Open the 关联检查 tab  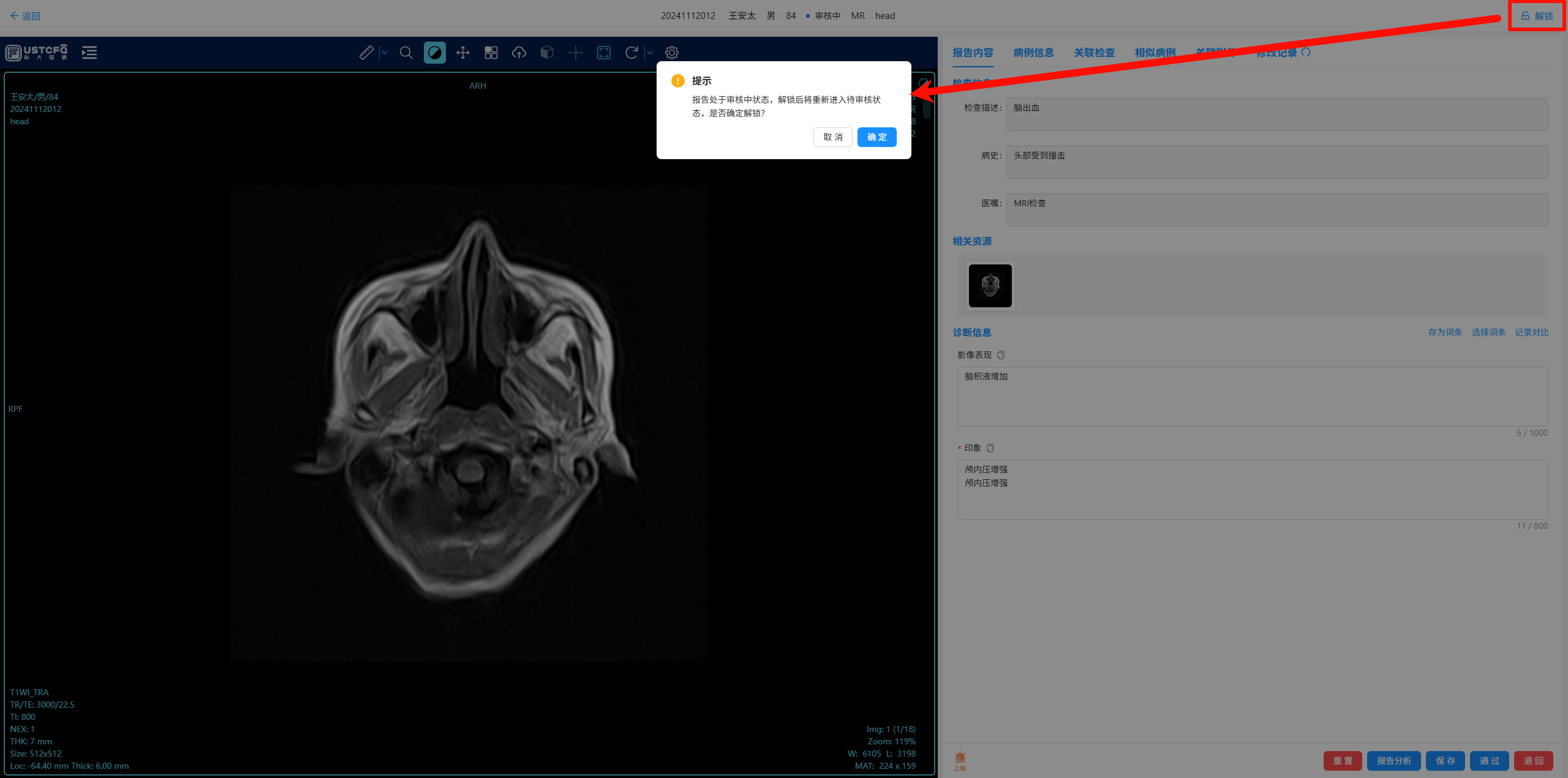pyautogui.click(x=1094, y=53)
